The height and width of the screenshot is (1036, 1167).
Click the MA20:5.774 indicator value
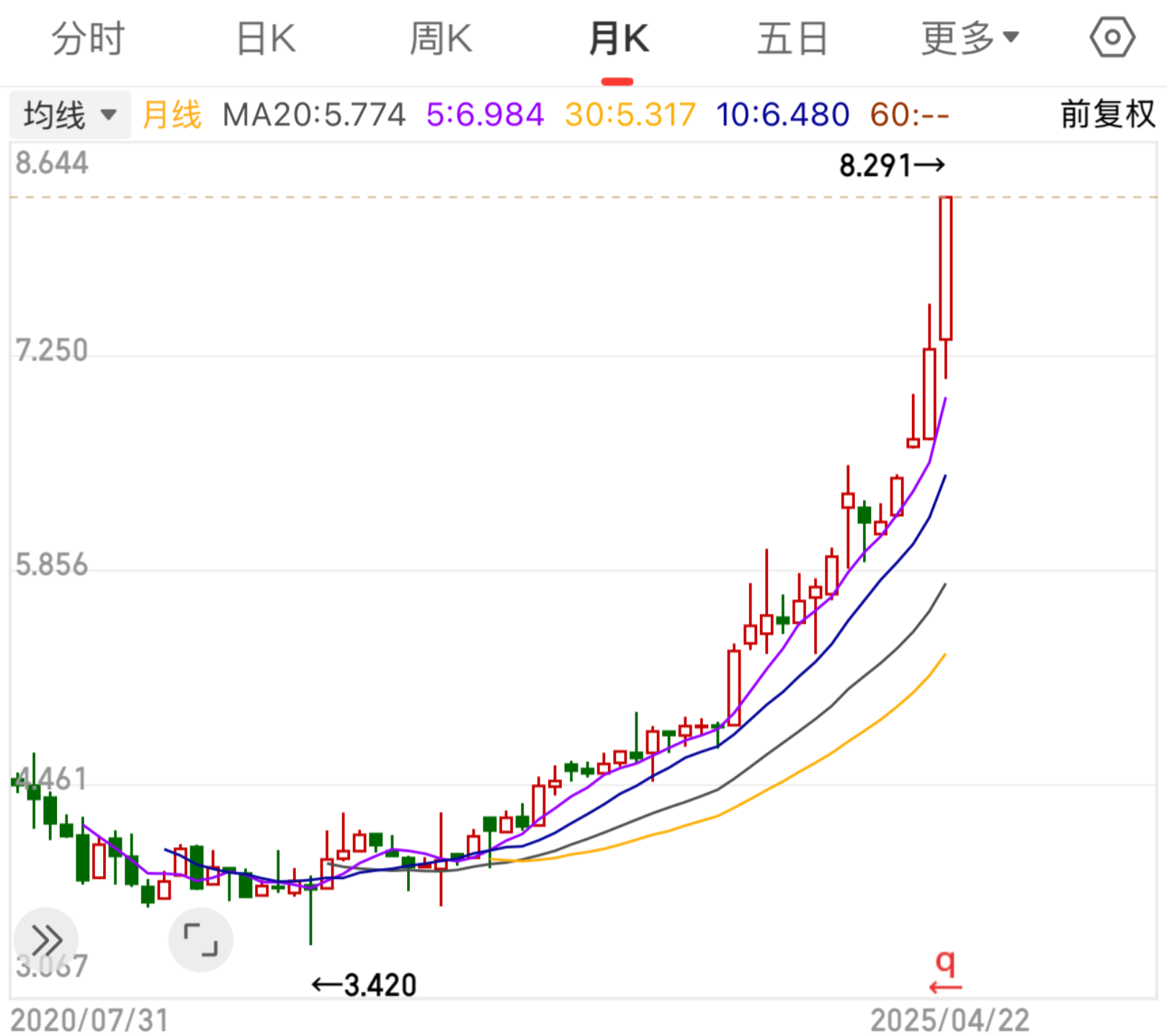[x=313, y=115]
